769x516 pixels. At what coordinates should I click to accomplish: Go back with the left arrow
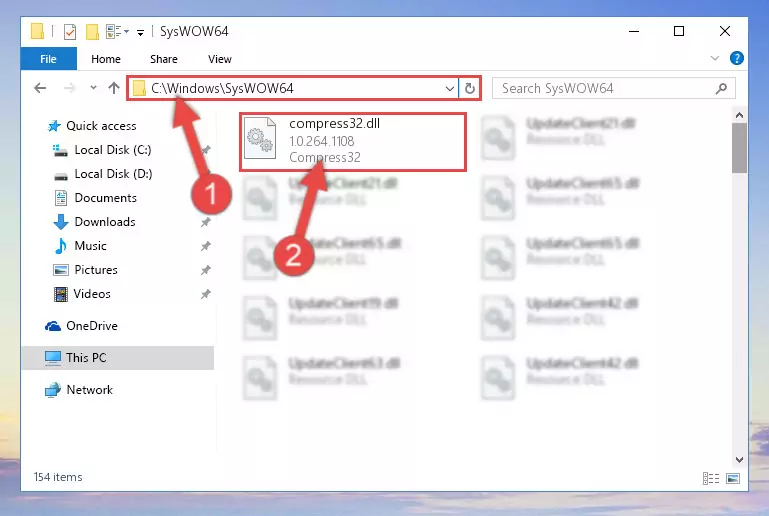coord(40,88)
